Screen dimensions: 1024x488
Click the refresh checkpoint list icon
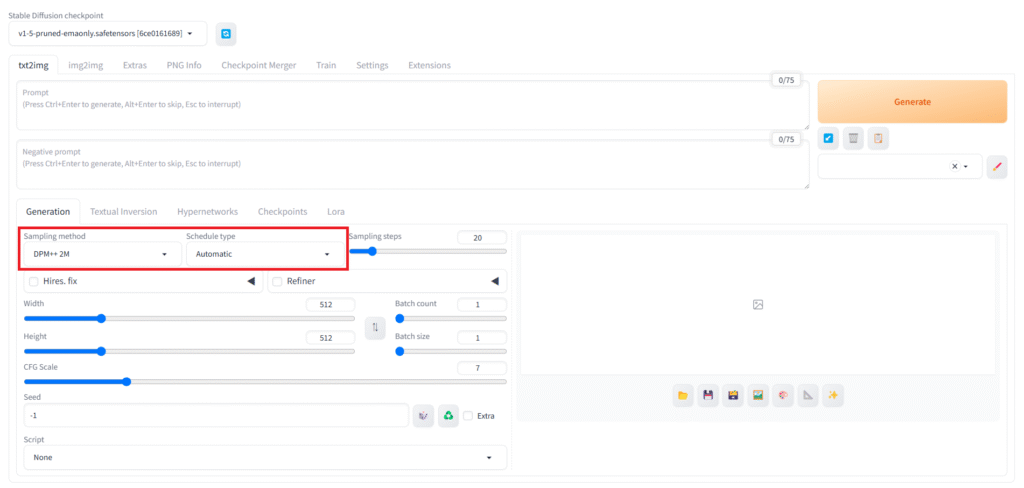point(226,34)
